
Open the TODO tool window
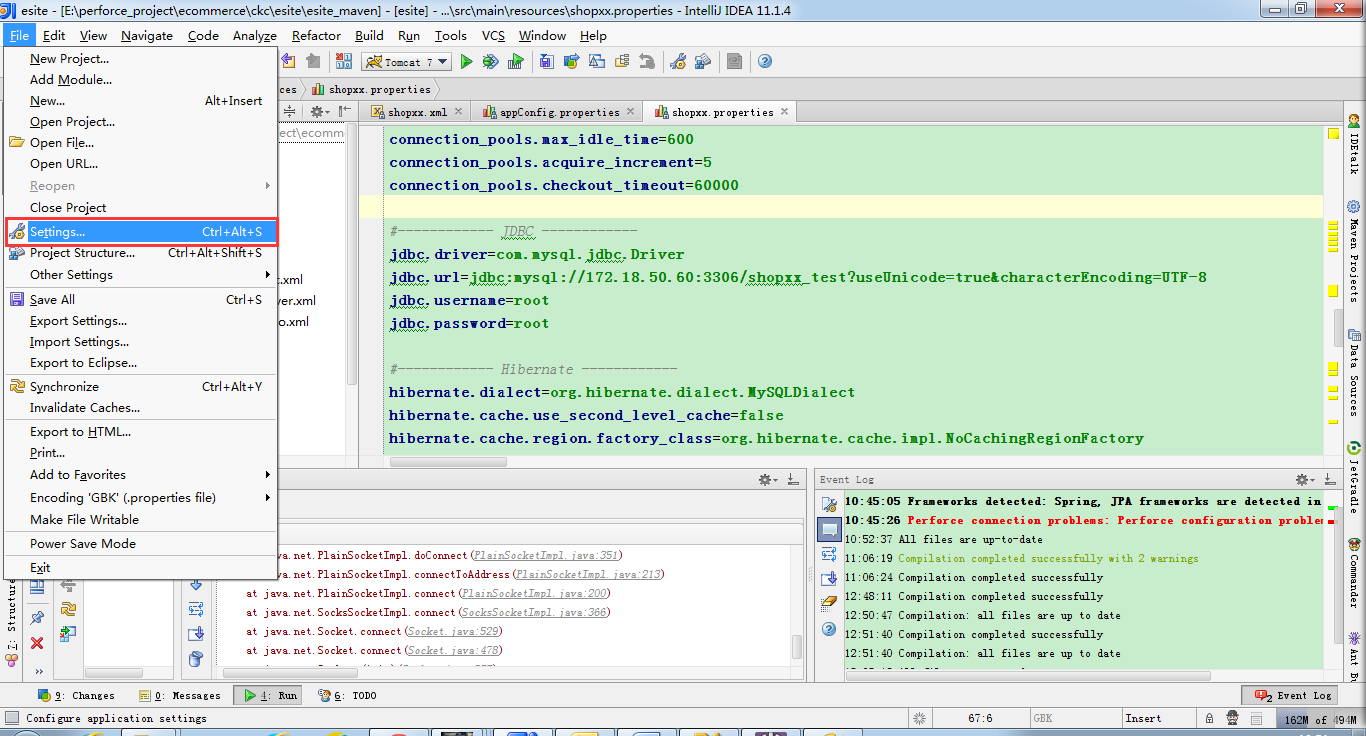[348, 695]
